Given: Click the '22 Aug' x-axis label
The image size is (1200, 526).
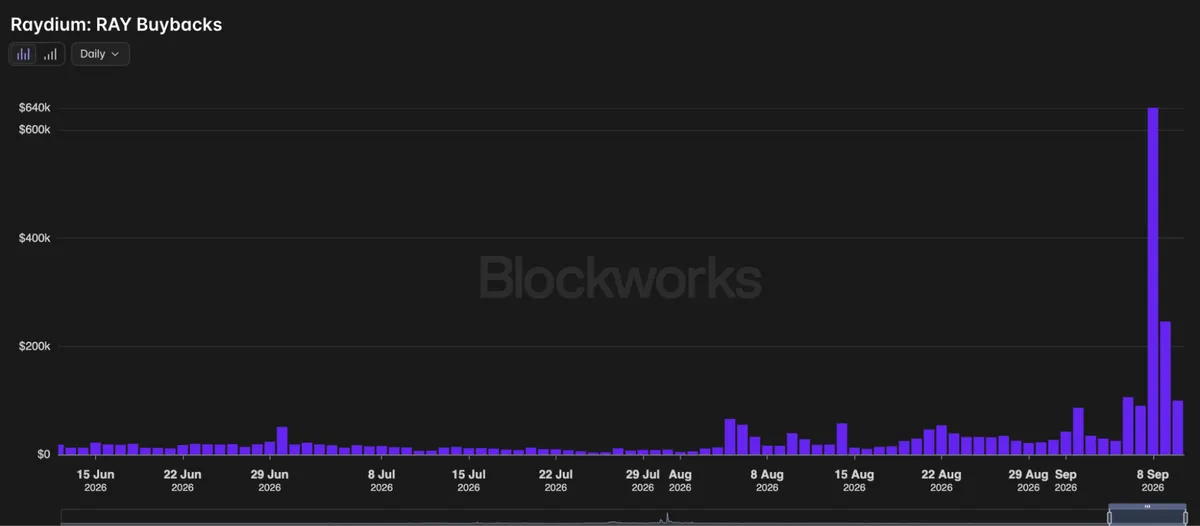Looking at the screenshot, I should click(941, 474).
